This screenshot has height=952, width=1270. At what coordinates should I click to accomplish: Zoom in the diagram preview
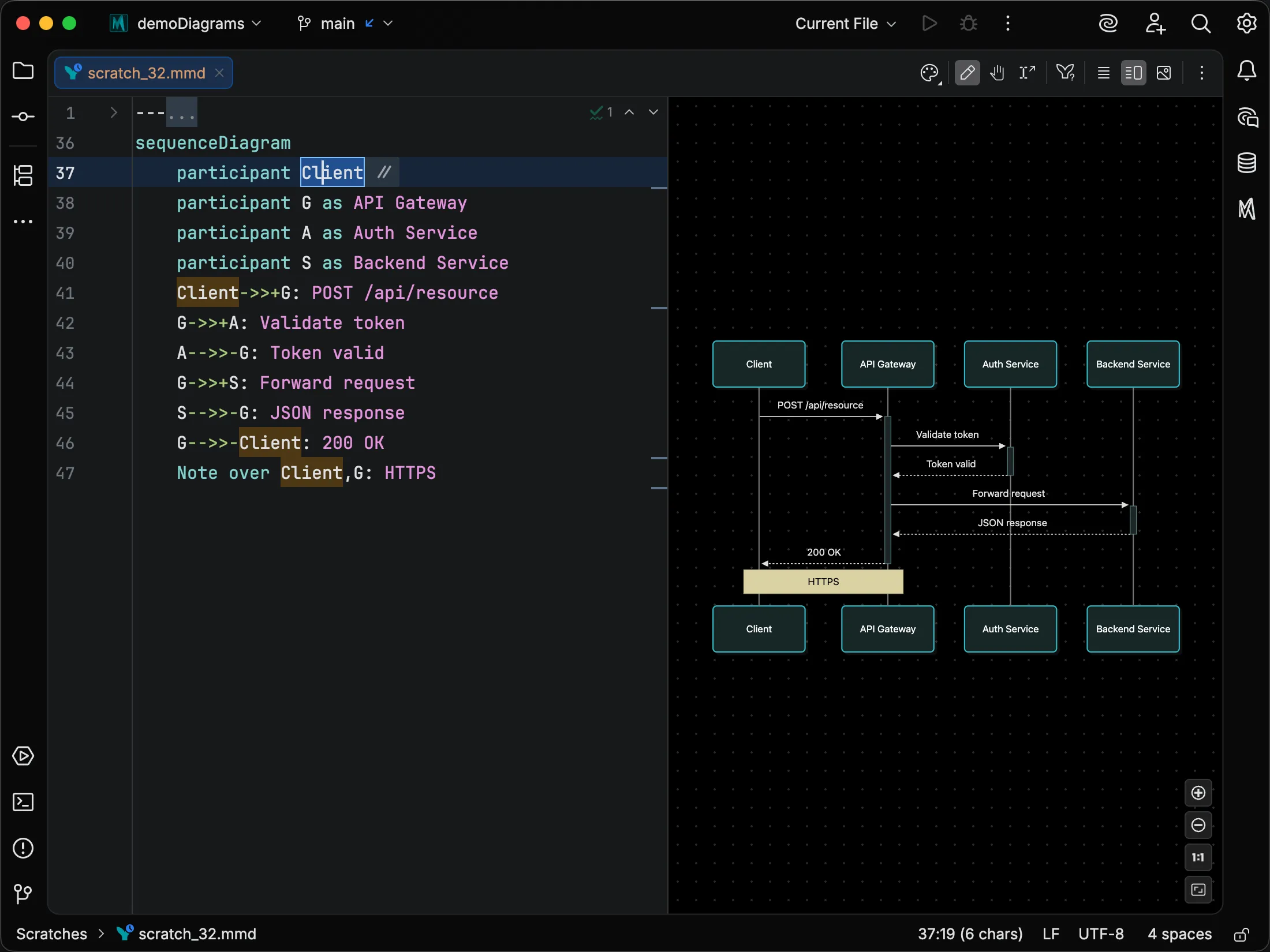click(1198, 793)
